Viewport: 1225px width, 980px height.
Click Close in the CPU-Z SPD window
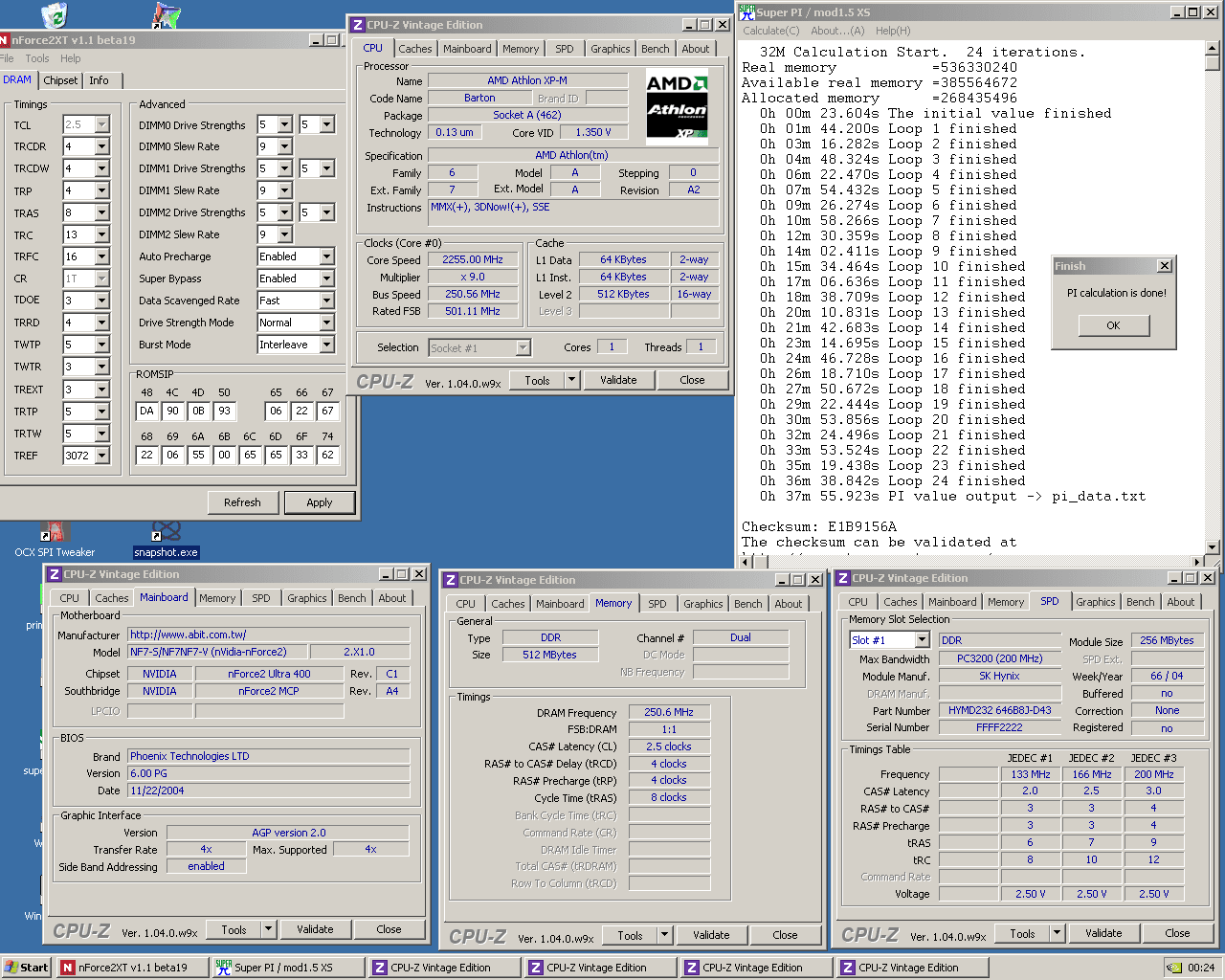1177,933
